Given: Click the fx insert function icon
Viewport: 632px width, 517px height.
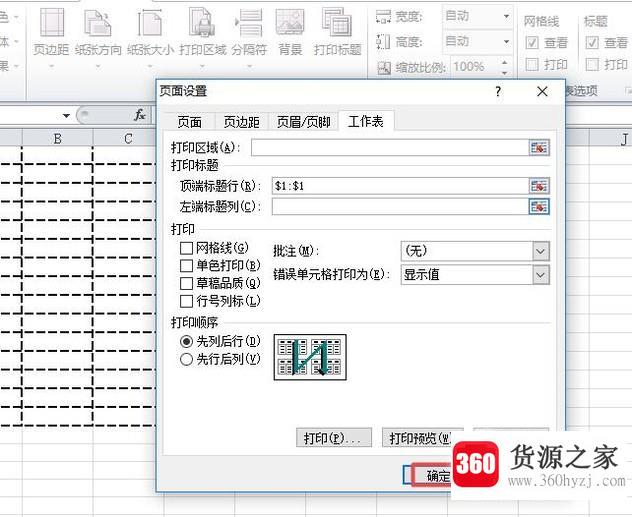Looking at the screenshot, I should coord(139,115).
